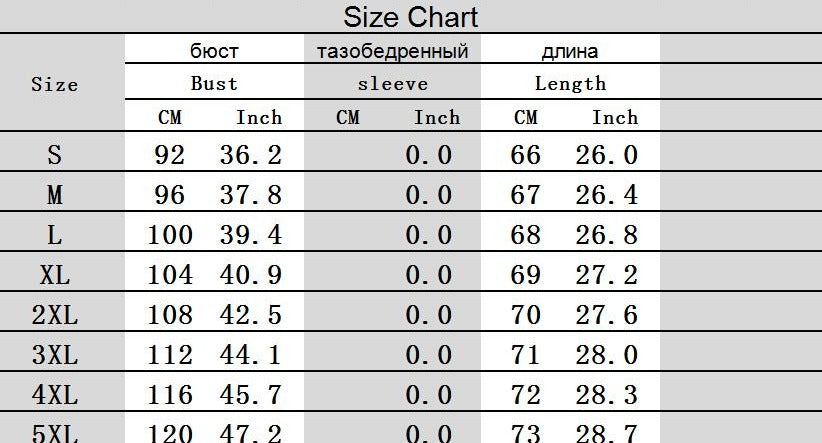Viewport: 822px width, 443px height.
Task: Select the 104 cm bust value
Action: 170,275
